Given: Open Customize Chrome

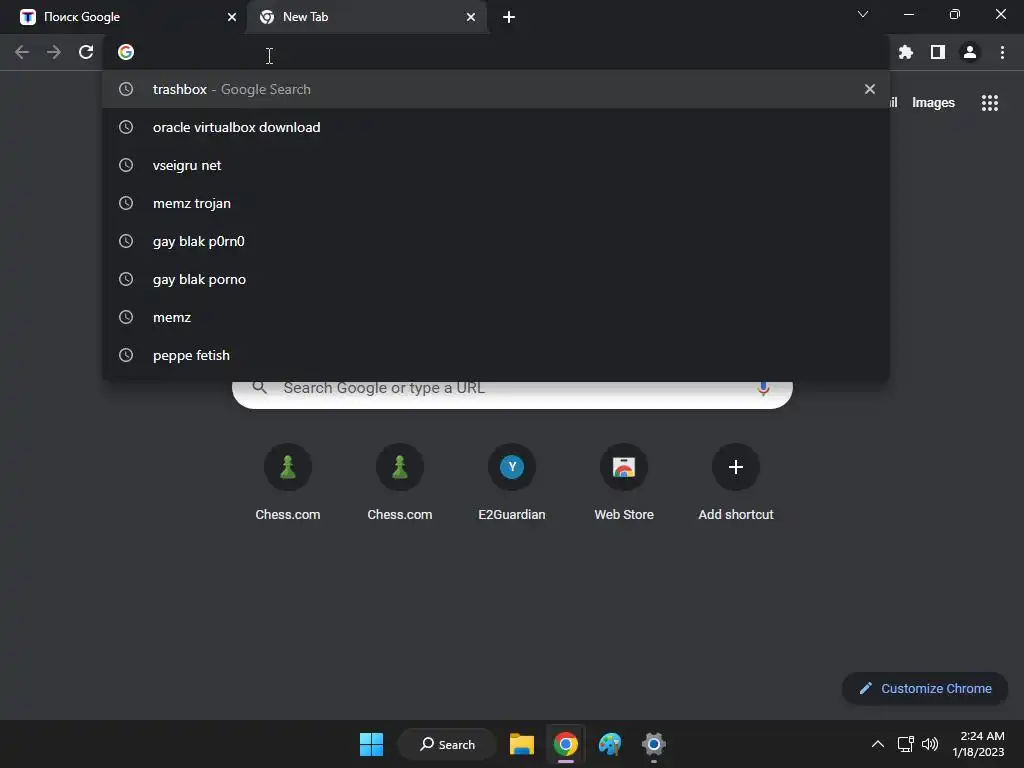Looking at the screenshot, I should 925,688.
